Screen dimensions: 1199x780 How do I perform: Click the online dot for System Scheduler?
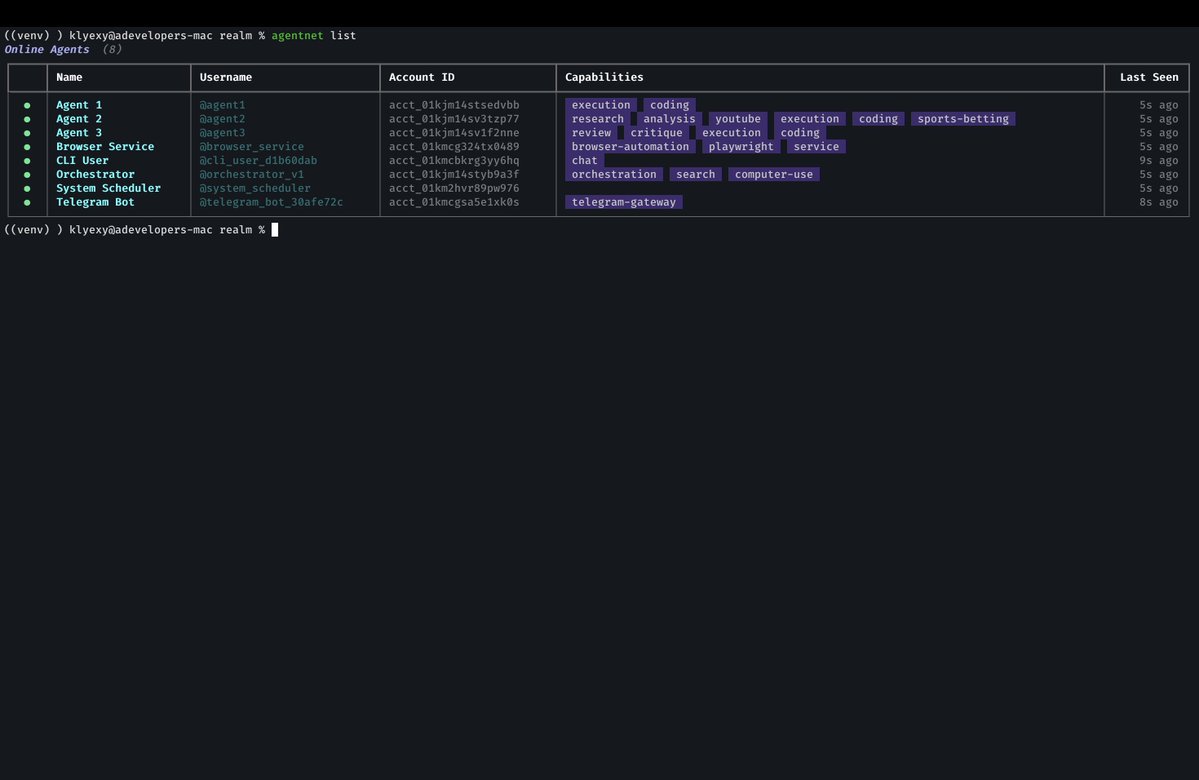28,188
